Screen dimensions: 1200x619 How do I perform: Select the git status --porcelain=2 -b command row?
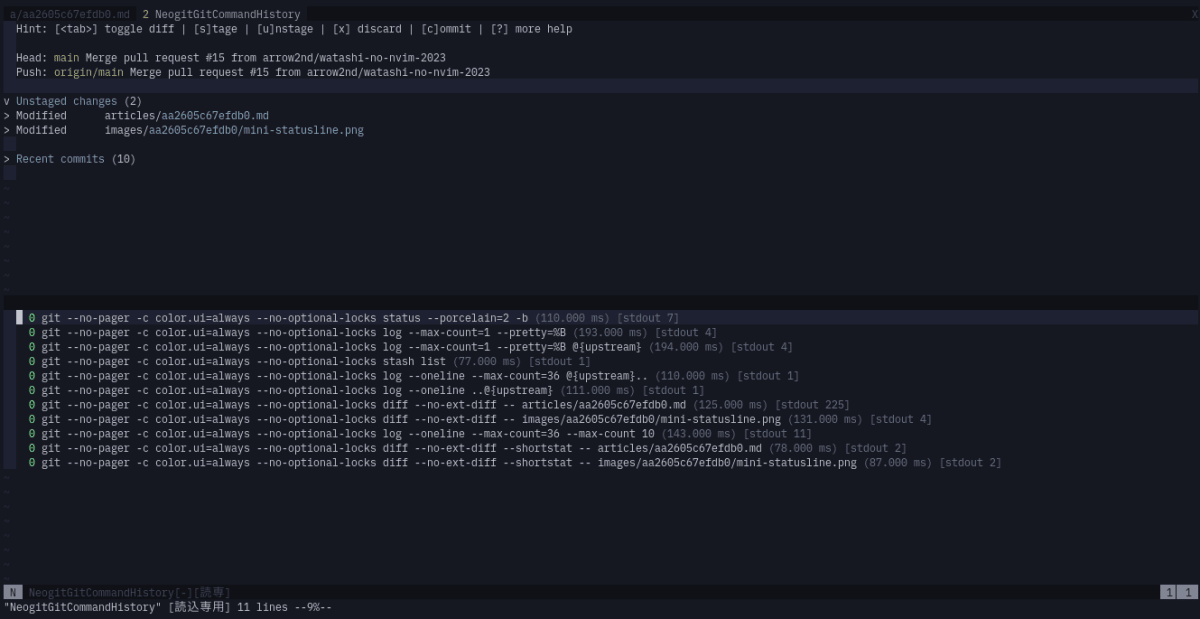point(354,318)
